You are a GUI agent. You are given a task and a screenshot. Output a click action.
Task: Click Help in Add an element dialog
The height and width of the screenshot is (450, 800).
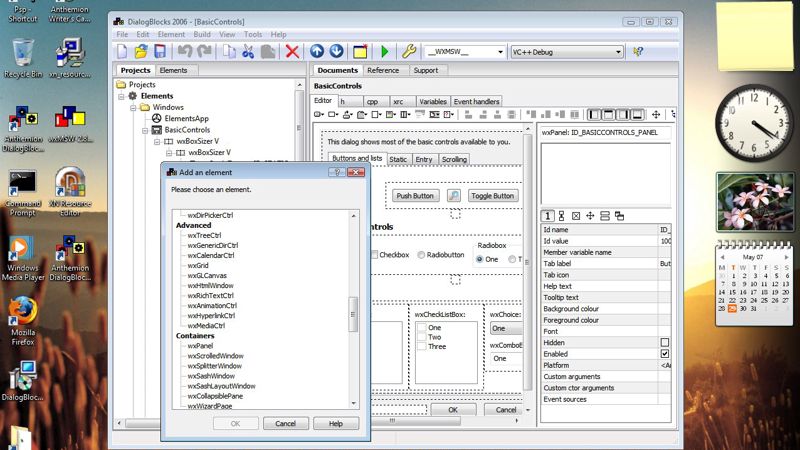point(336,423)
